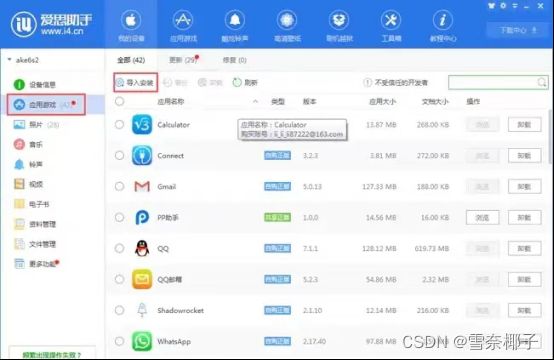Select the QQ row checkbox
Image resolution: width=554 pixels, height=360 pixels.
[119, 248]
